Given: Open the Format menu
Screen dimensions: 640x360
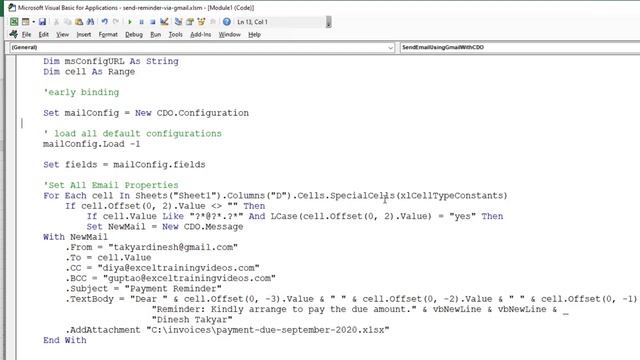Looking at the screenshot, I should 108,35.
